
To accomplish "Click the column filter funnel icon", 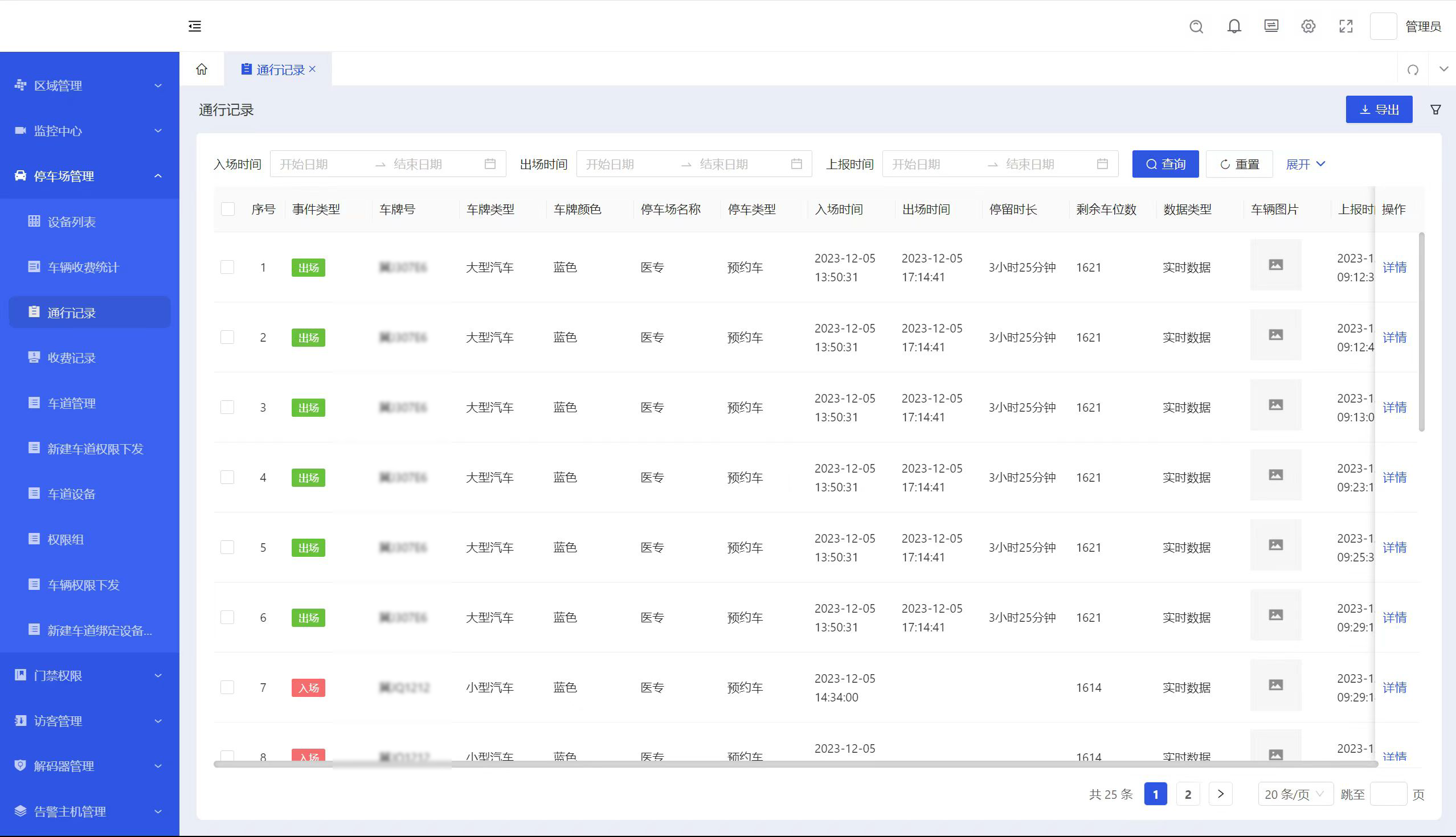I will point(1436,109).
